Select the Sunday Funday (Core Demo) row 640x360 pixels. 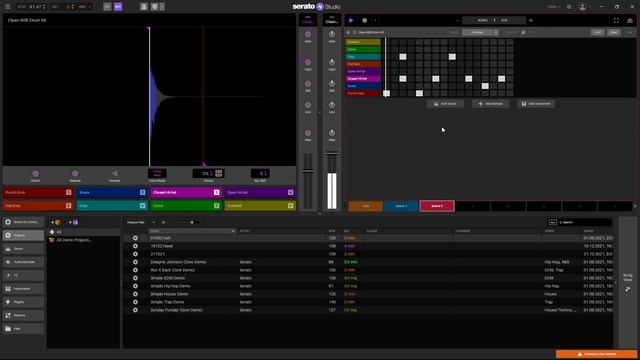368,310
